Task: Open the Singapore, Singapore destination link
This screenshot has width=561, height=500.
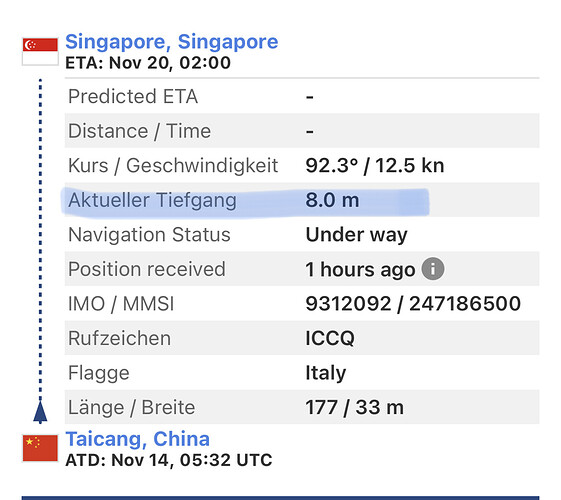Action: [x=171, y=42]
